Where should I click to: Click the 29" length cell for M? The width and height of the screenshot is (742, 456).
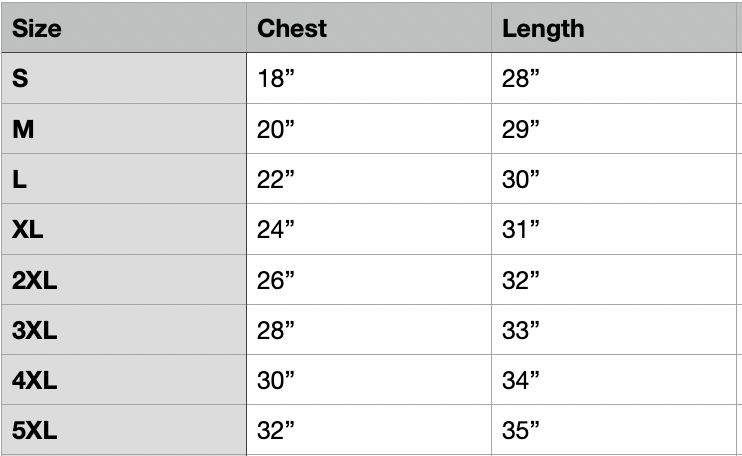point(521,129)
